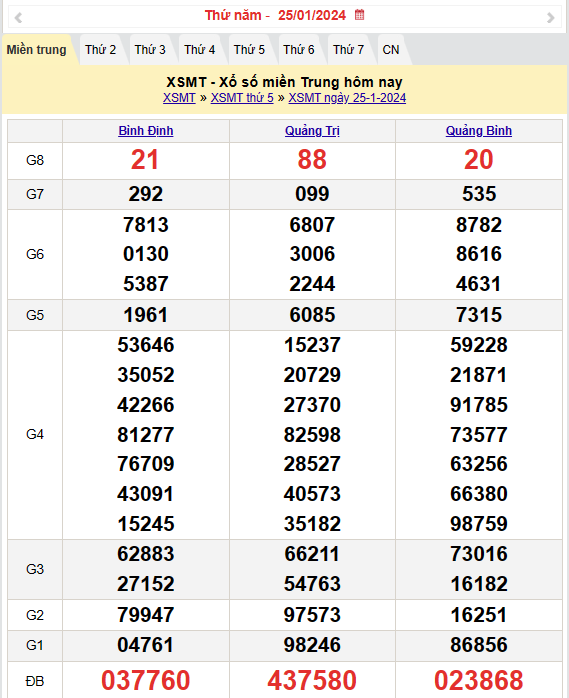Switch to the Thứ 4 tab

199,49
